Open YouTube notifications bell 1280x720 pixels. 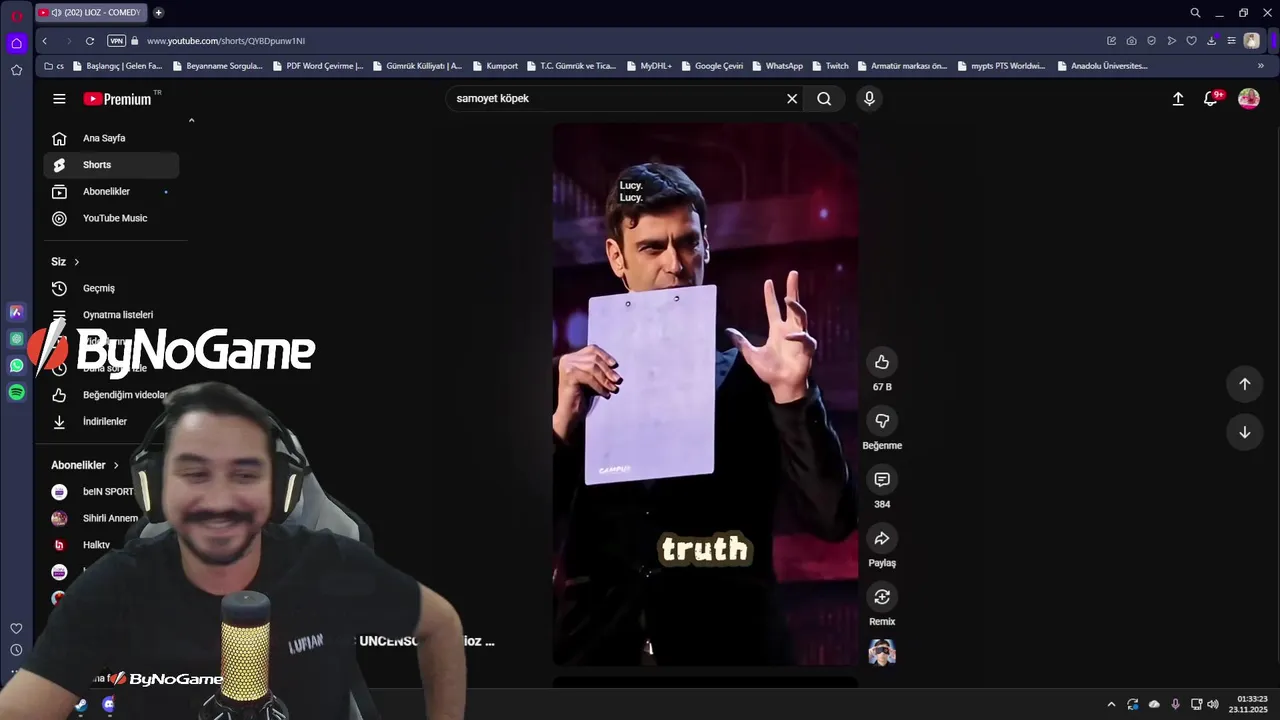pos(1211,98)
